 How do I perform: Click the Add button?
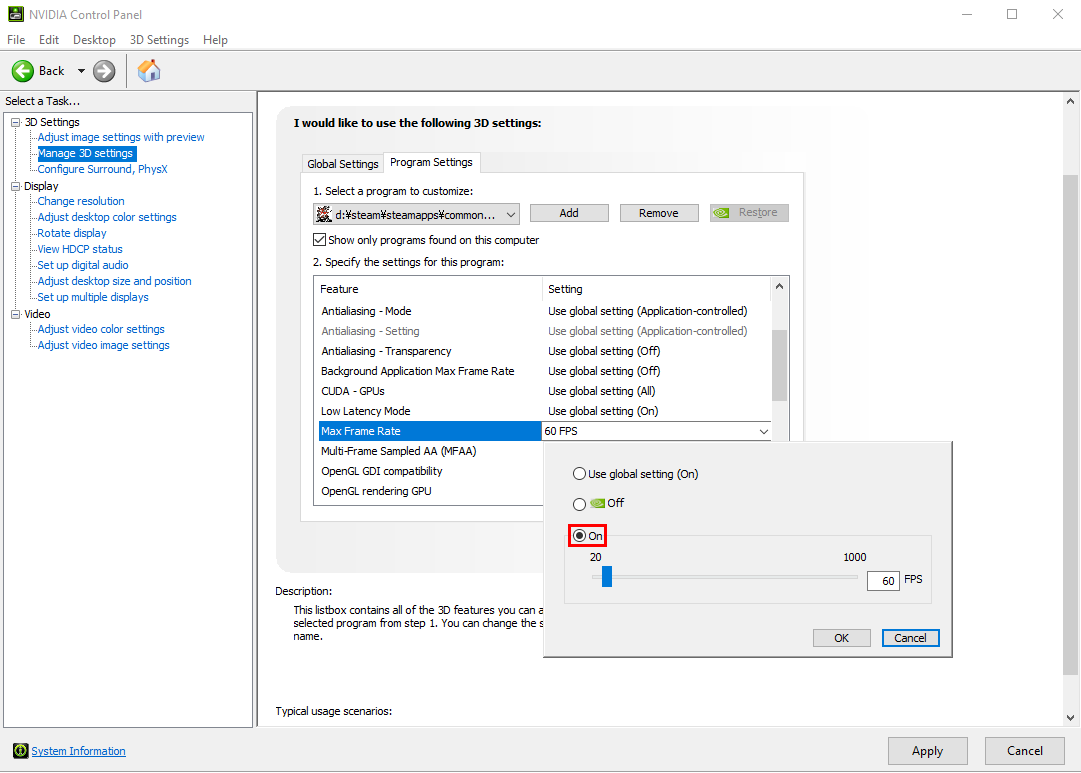click(x=569, y=213)
